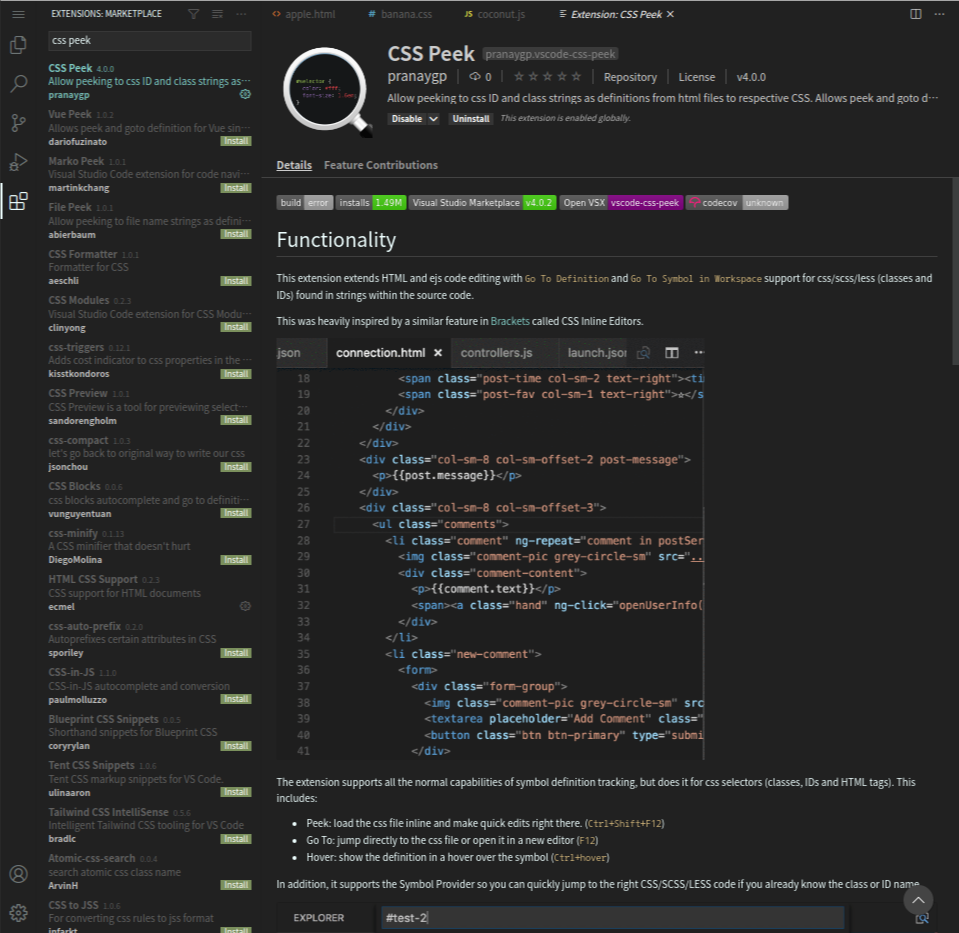Select HTML CSS Support list entry
Image resolution: width=959 pixels, height=933 pixels.
click(149, 592)
